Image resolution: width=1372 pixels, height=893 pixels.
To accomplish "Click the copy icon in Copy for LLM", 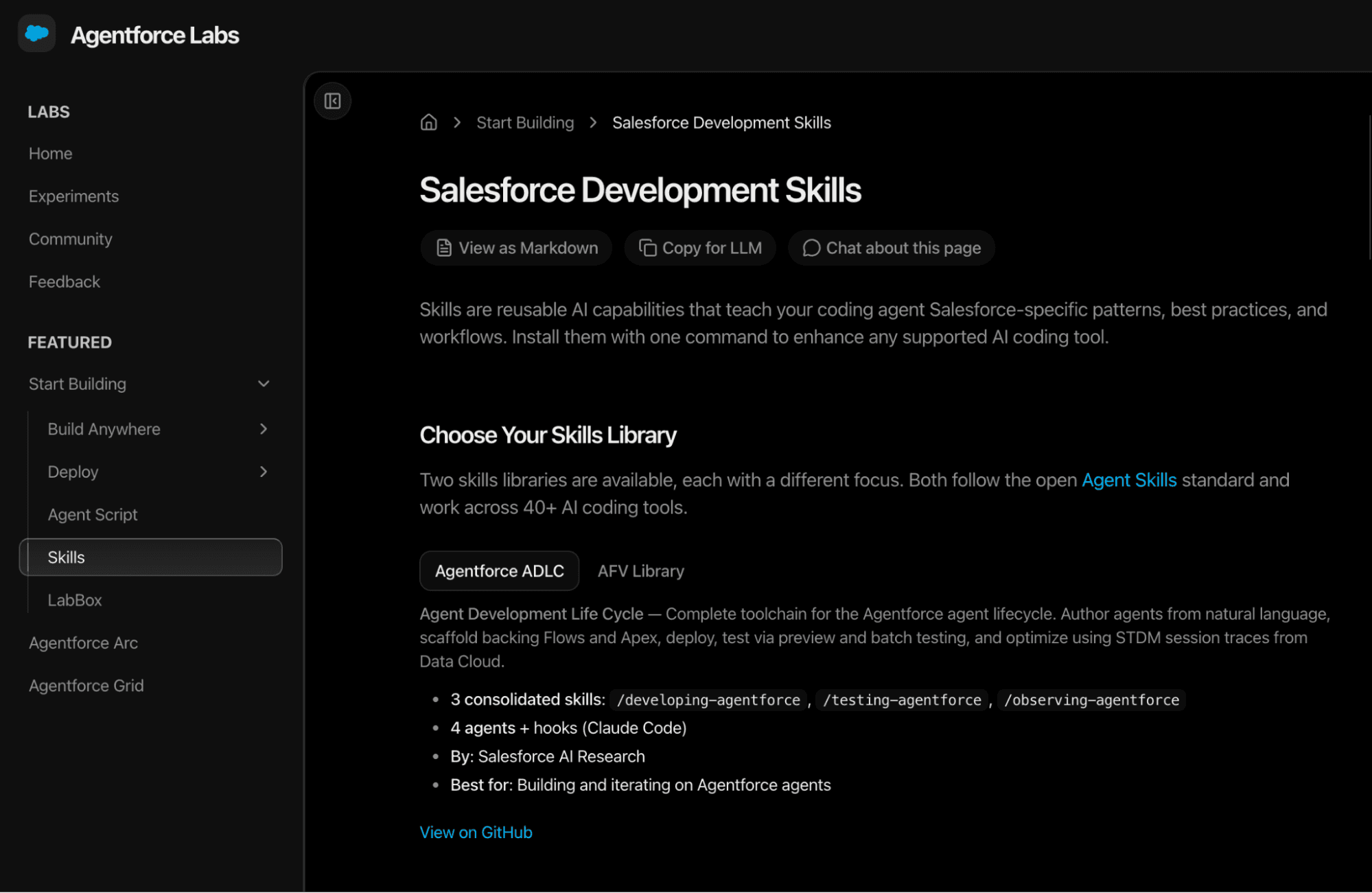I will coord(647,248).
